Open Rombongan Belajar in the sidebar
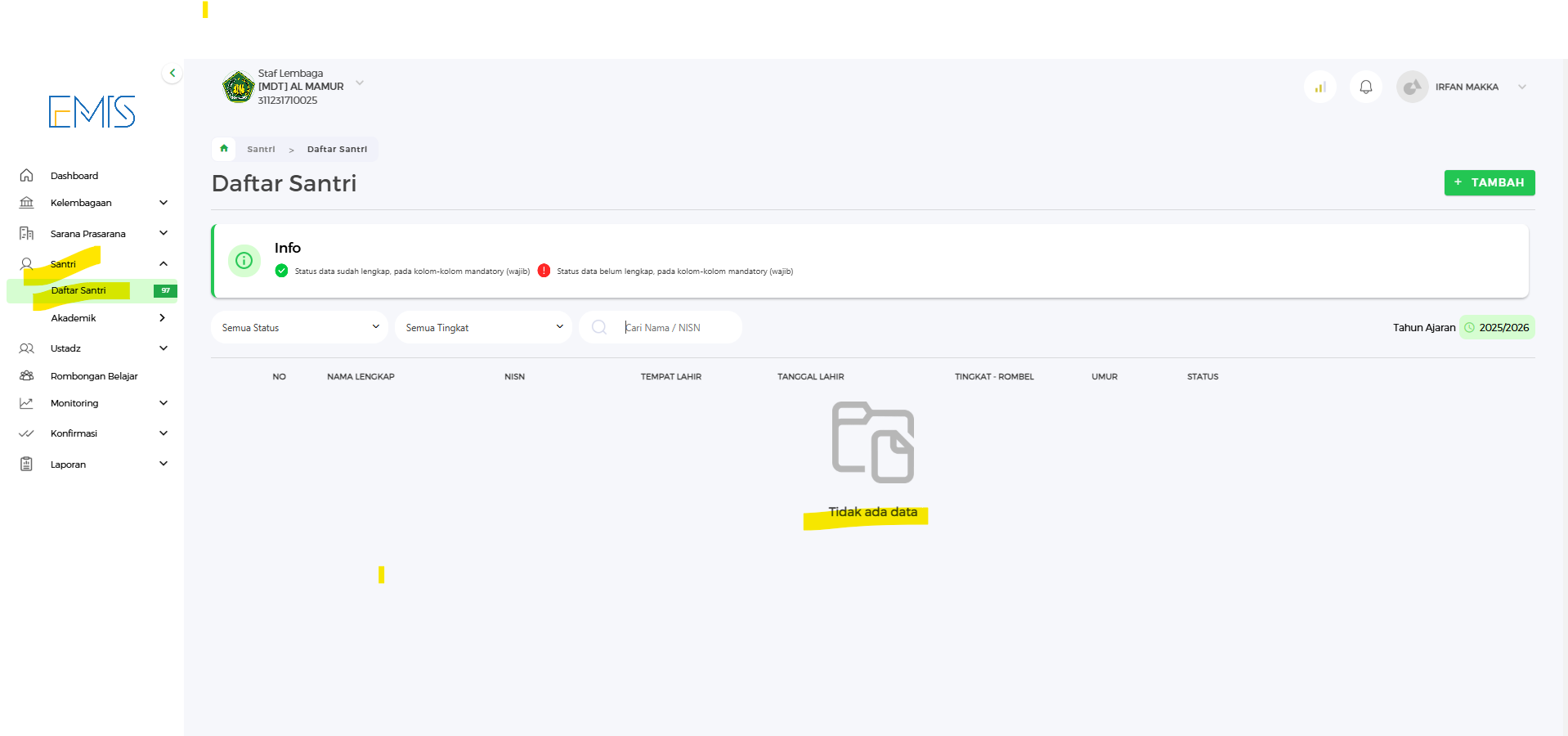 click(94, 376)
